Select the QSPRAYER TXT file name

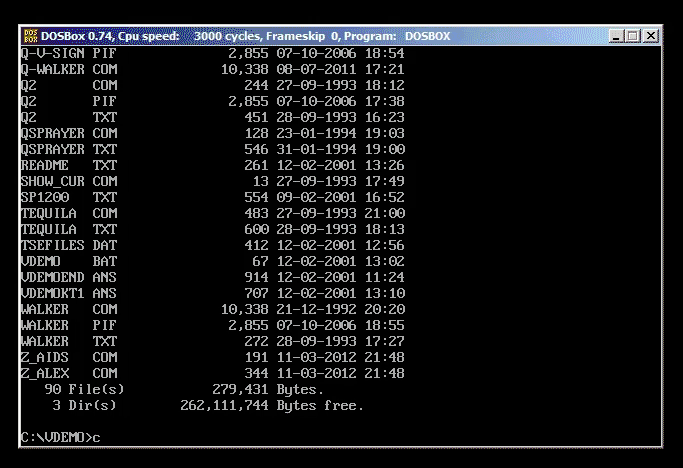(x=68, y=149)
